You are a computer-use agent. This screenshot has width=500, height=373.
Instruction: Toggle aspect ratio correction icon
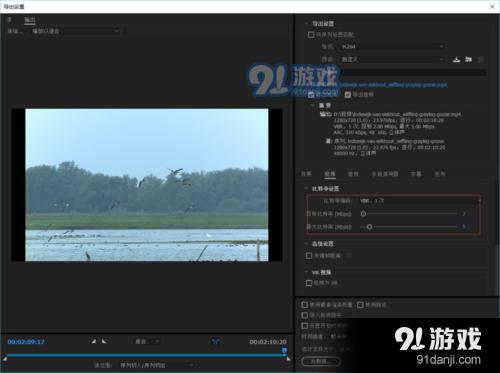click(216, 341)
